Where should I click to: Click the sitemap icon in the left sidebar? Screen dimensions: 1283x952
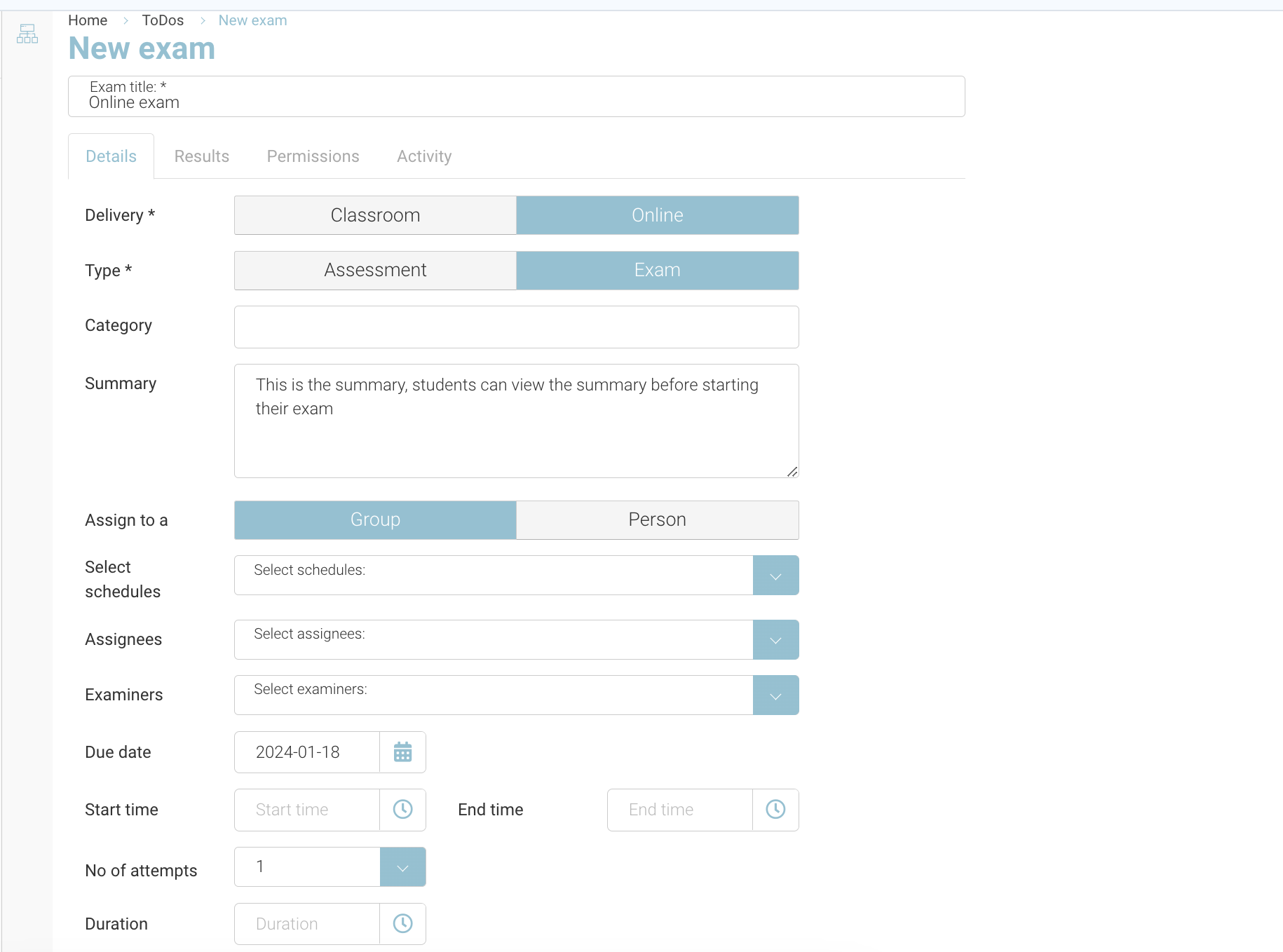27,34
